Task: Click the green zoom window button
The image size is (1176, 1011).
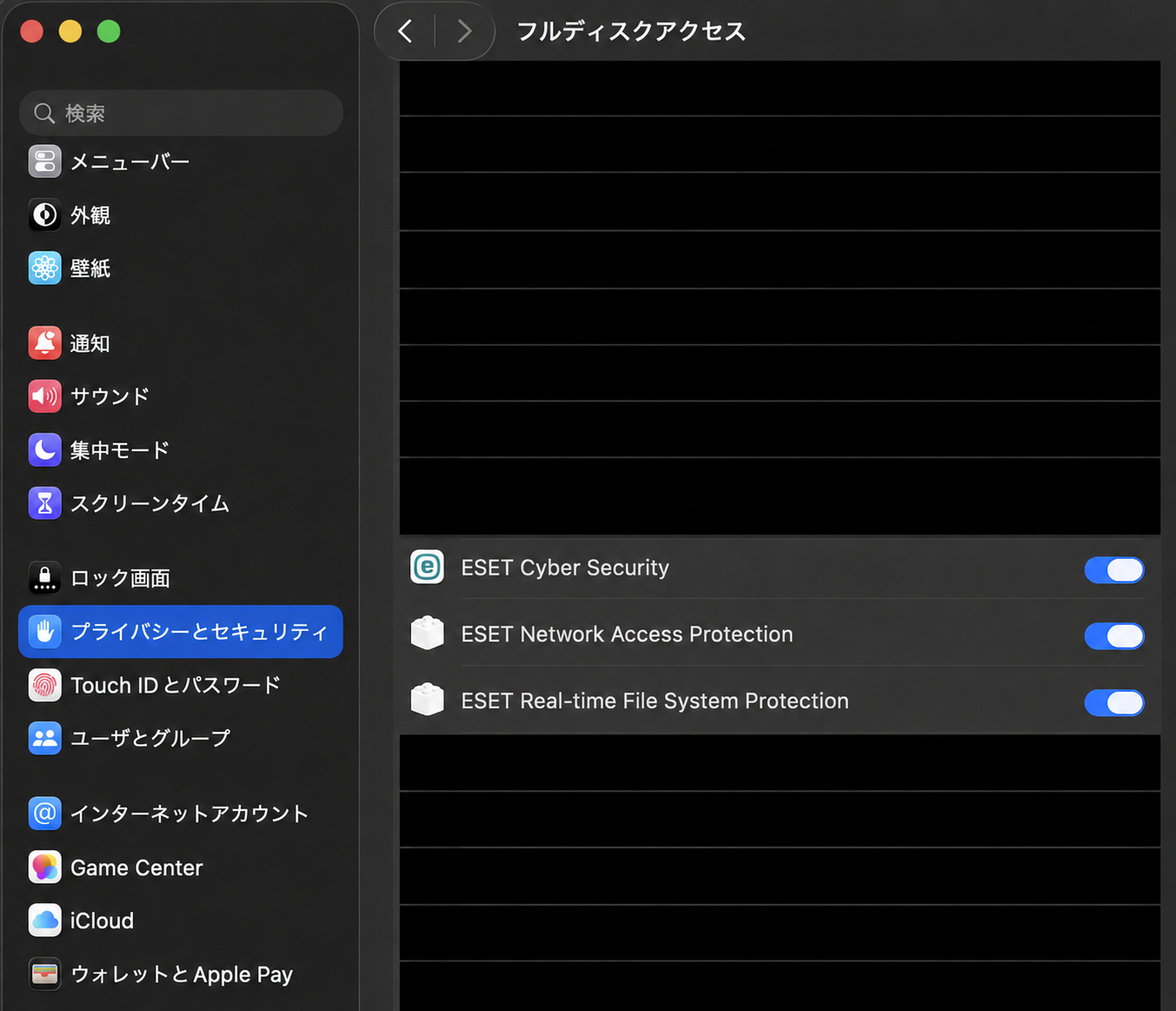Action: [x=109, y=31]
